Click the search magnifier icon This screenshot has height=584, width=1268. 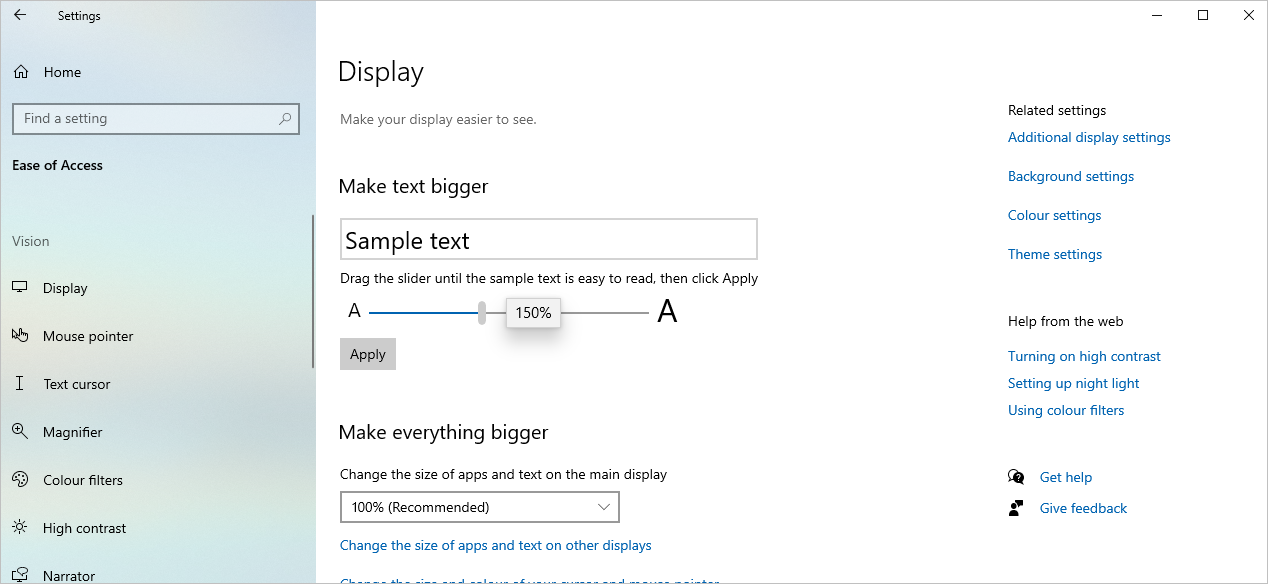[285, 118]
